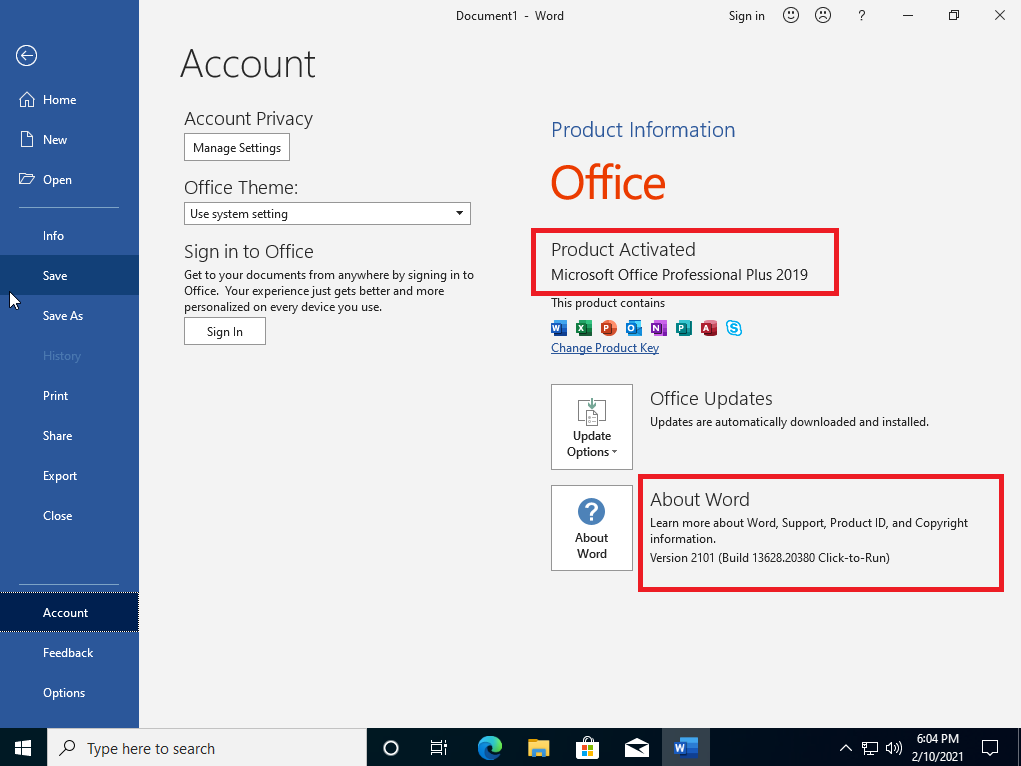Open the Windows Start menu
This screenshot has height=766, width=1021.
[23, 748]
